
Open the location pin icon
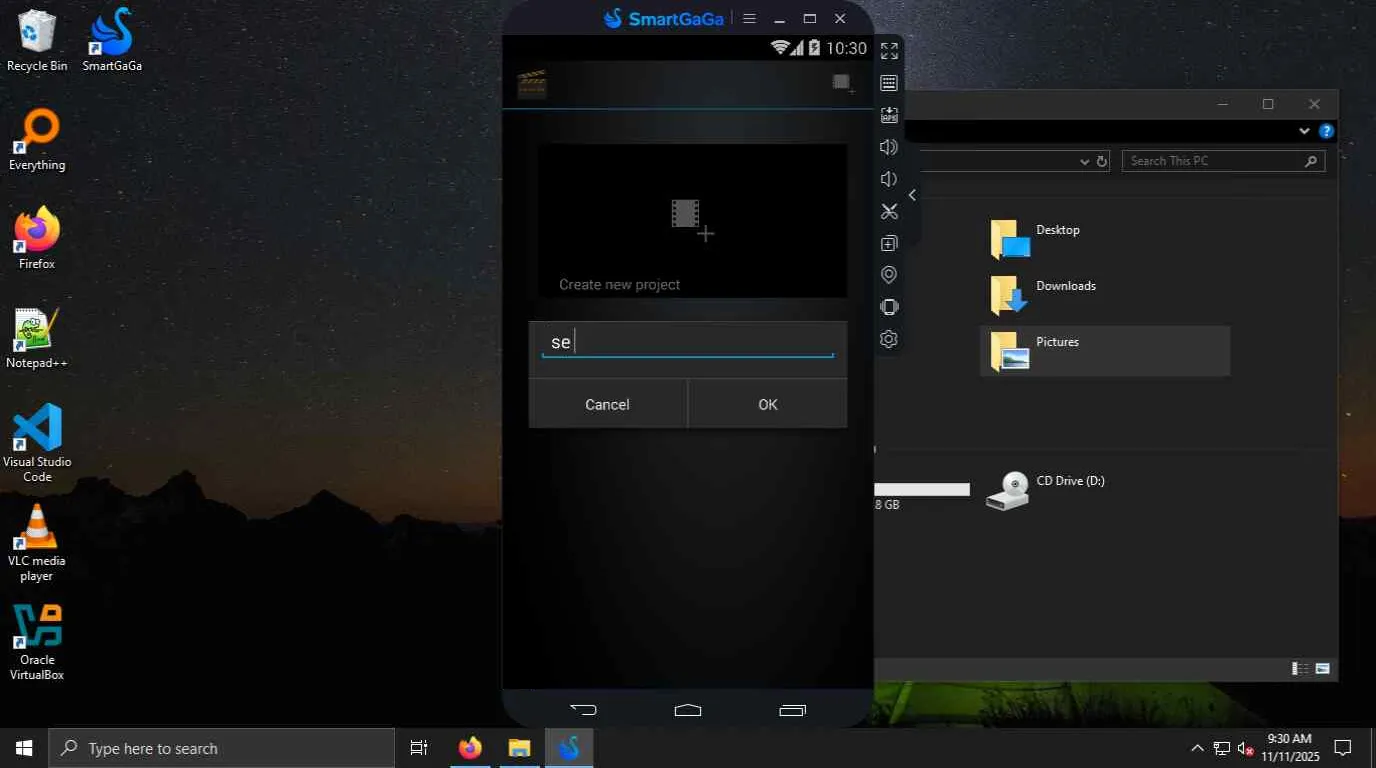click(889, 275)
